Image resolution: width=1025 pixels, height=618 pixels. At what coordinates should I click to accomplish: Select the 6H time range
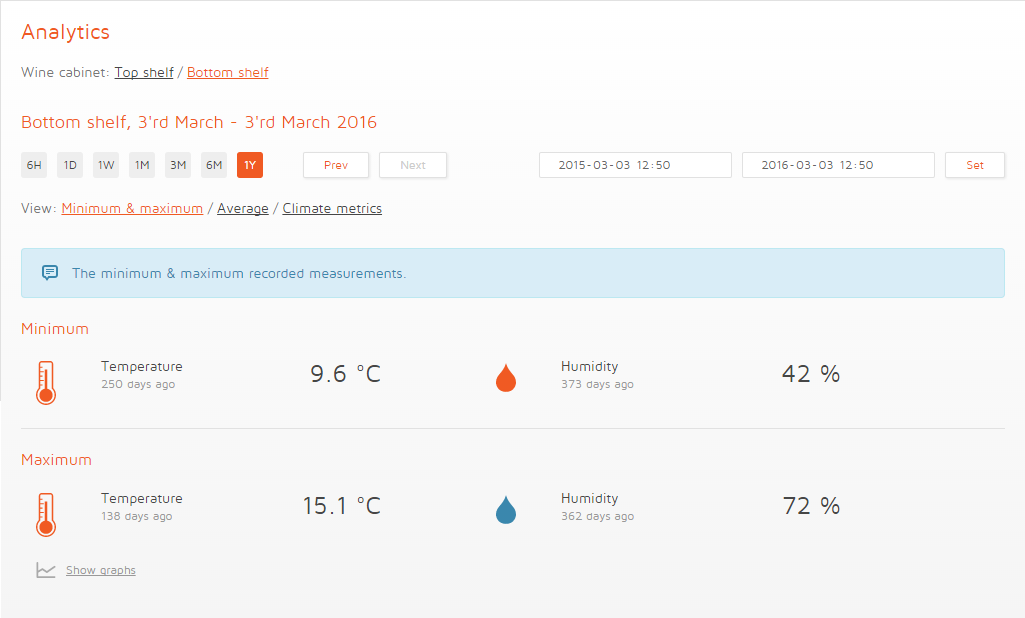[34, 165]
